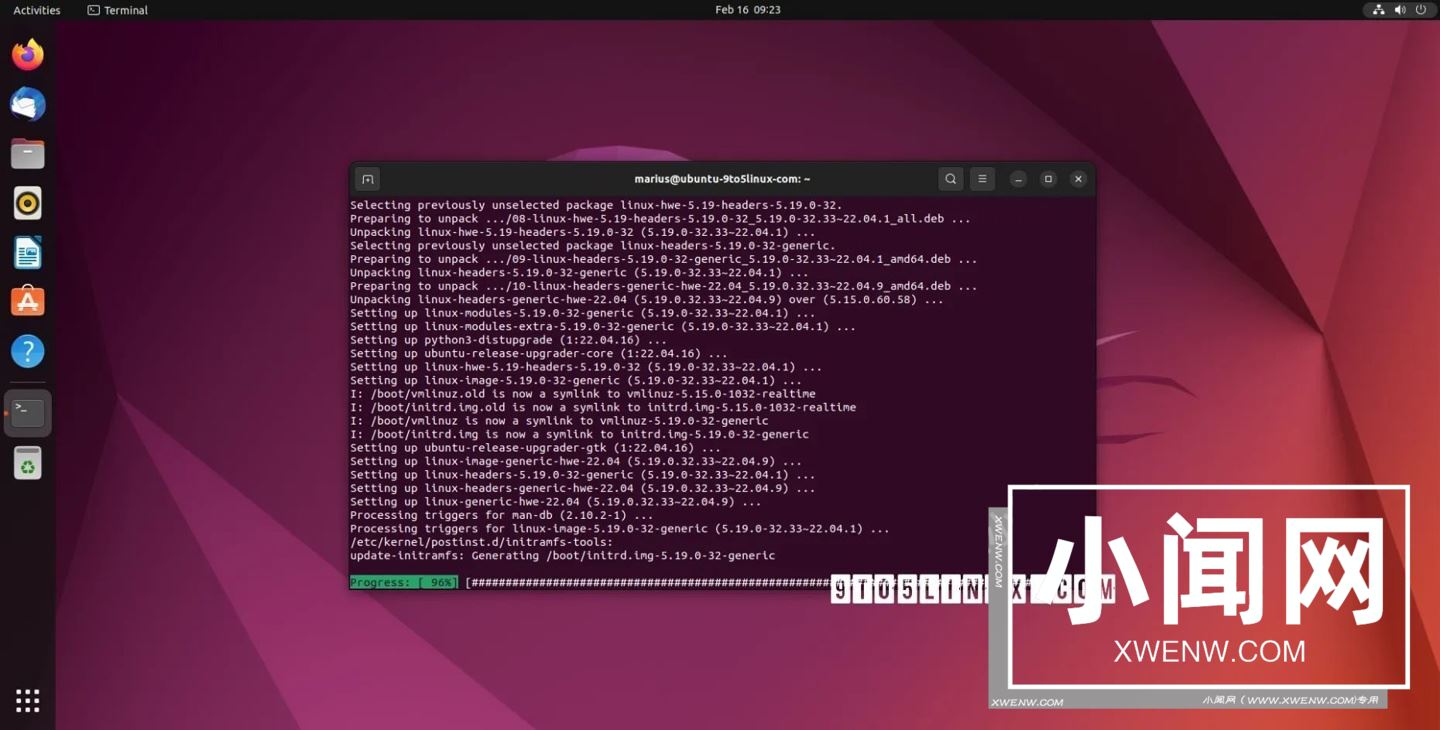Viewport: 1440px width, 730px height.
Task: Click the network icon in system tray
Action: point(1379,10)
